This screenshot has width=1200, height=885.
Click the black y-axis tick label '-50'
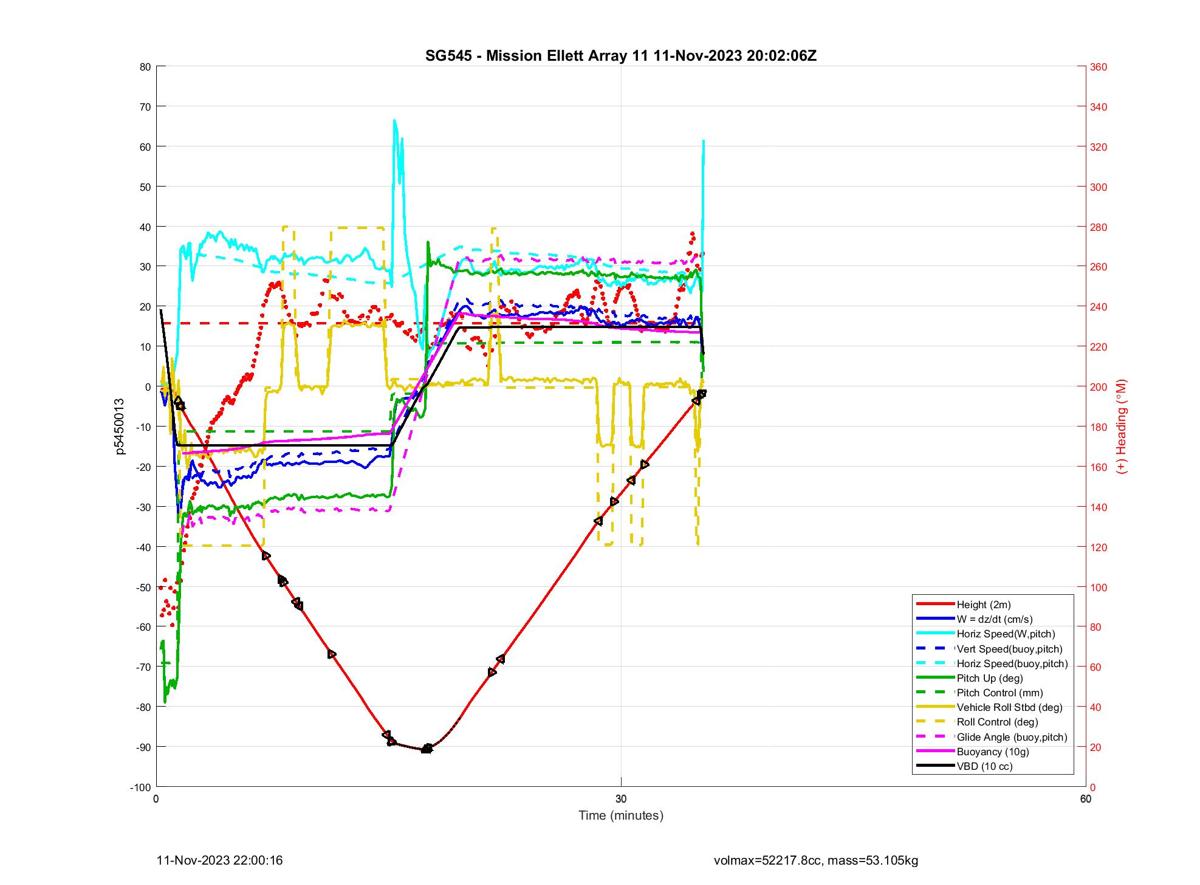(x=142, y=587)
